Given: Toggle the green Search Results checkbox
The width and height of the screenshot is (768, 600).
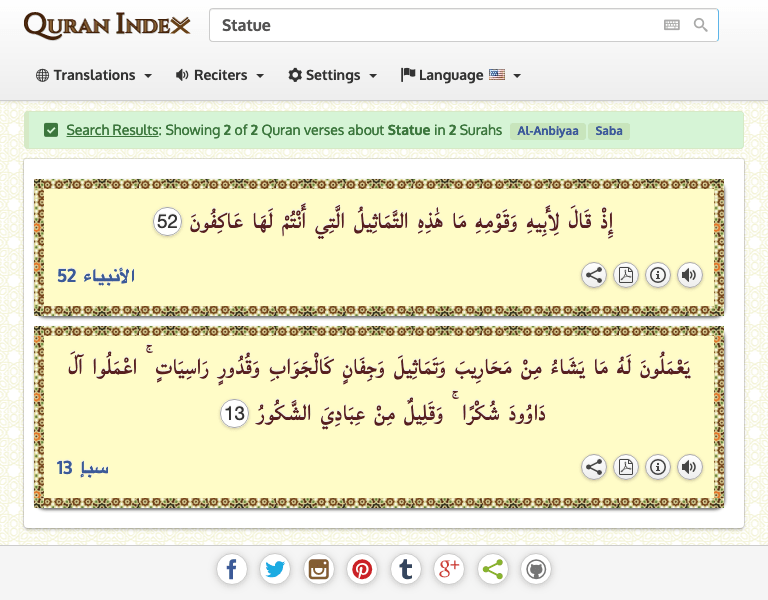Looking at the screenshot, I should pyautogui.click(x=51, y=130).
